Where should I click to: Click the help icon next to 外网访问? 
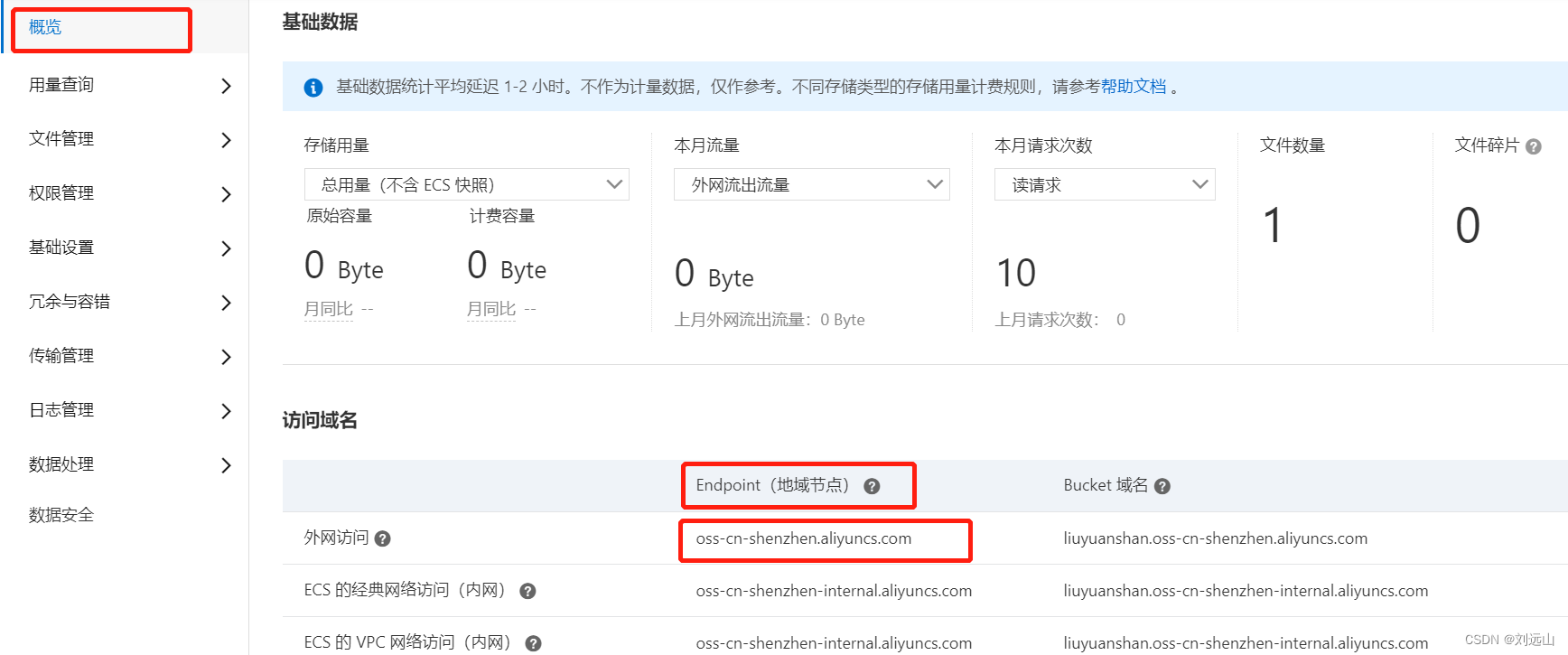coord(383,538)
